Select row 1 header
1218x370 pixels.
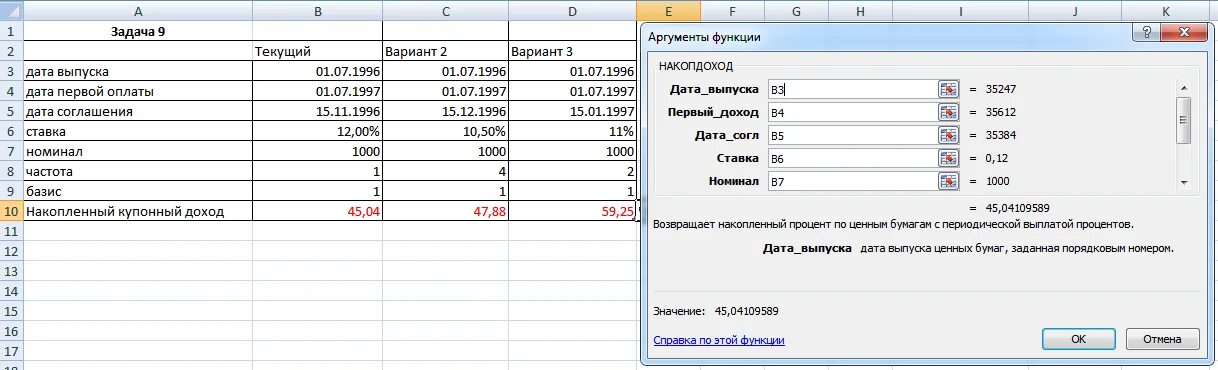pyautogui.click(x=11, y=31)
